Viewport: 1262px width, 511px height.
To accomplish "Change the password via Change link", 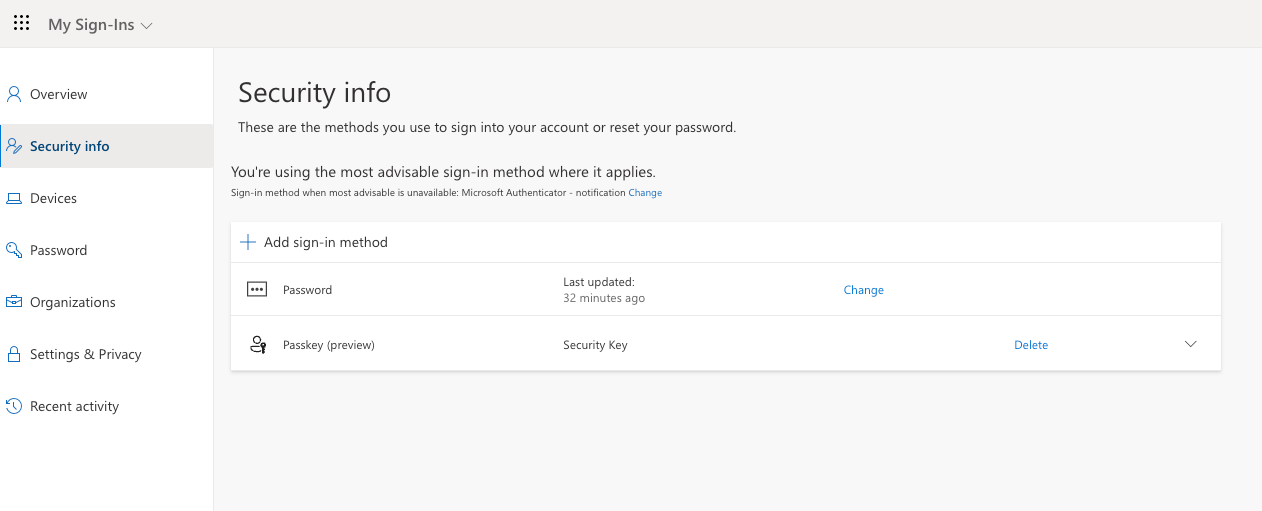I will click(x=863, y=290).
